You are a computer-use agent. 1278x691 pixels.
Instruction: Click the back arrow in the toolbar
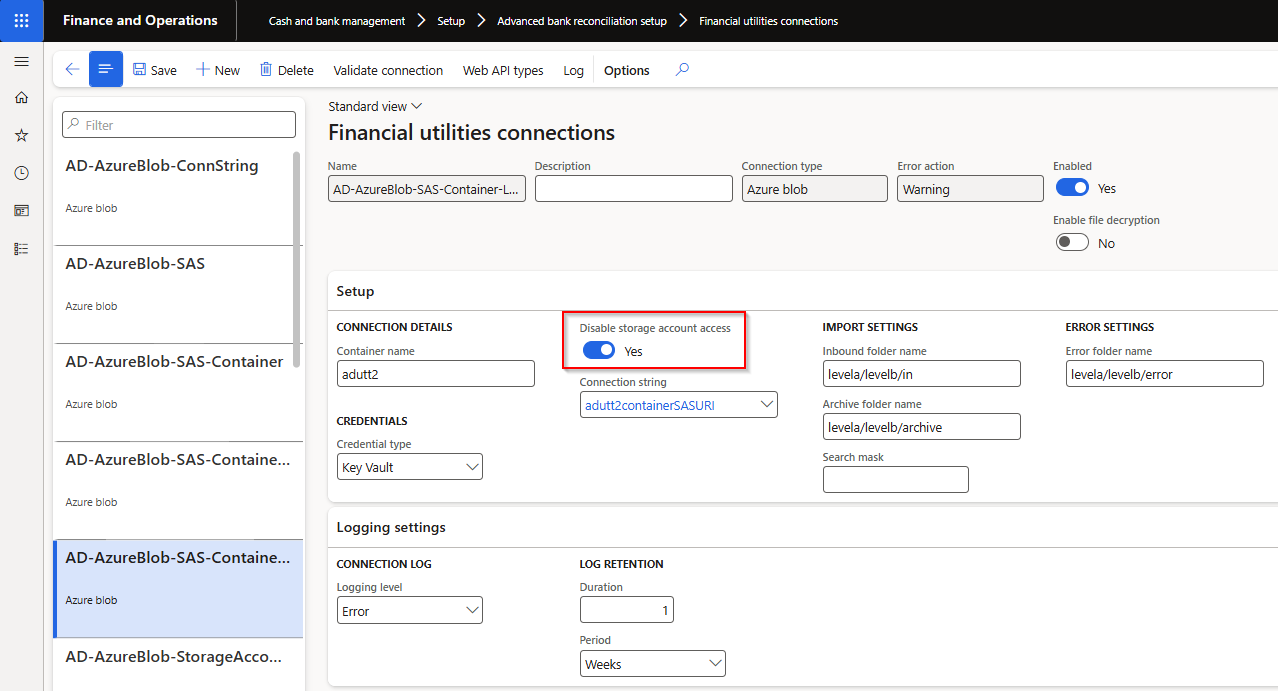(x=71, y=70)
